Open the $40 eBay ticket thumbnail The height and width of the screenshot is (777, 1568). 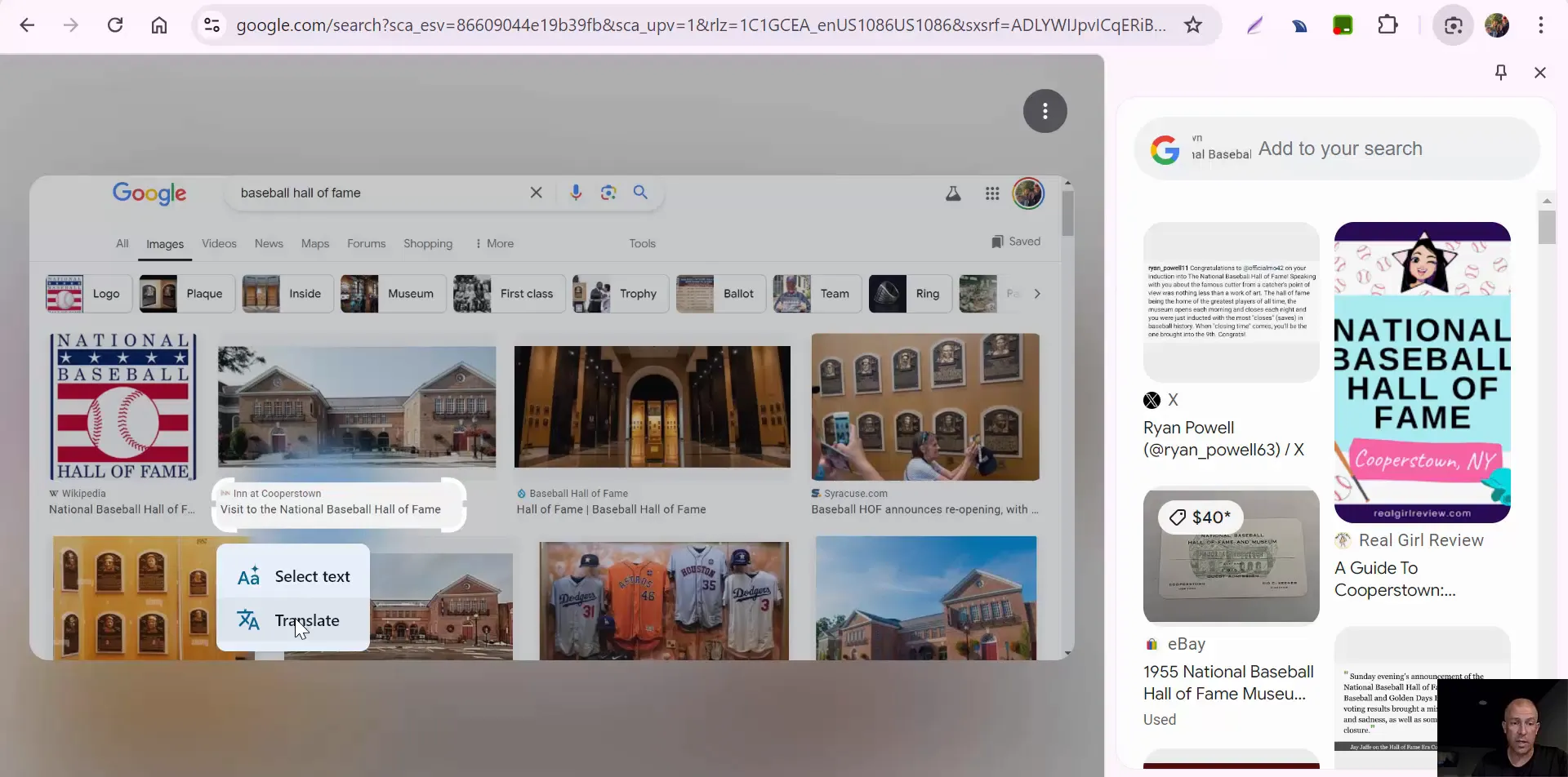[x=1232, y=556]
